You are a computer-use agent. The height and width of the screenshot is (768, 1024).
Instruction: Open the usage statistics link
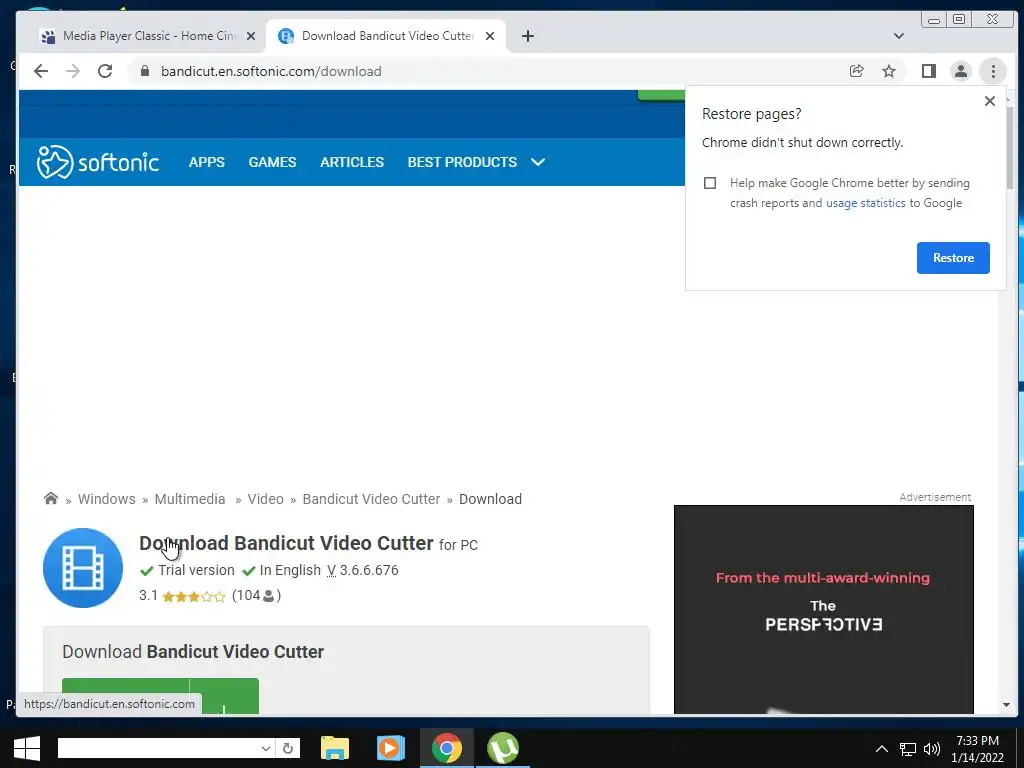click(x=865, y=203)
